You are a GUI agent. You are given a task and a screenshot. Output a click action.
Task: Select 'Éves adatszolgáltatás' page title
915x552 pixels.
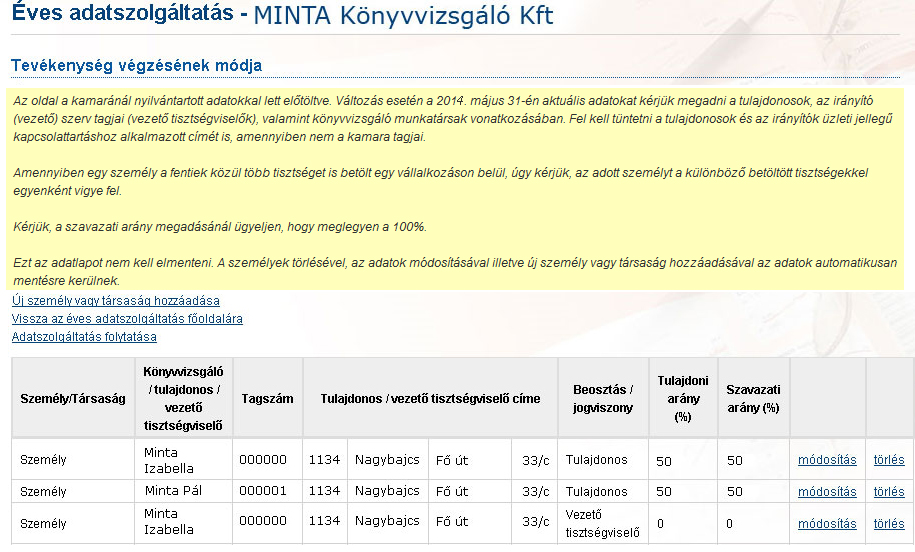(x=123, y=12)
